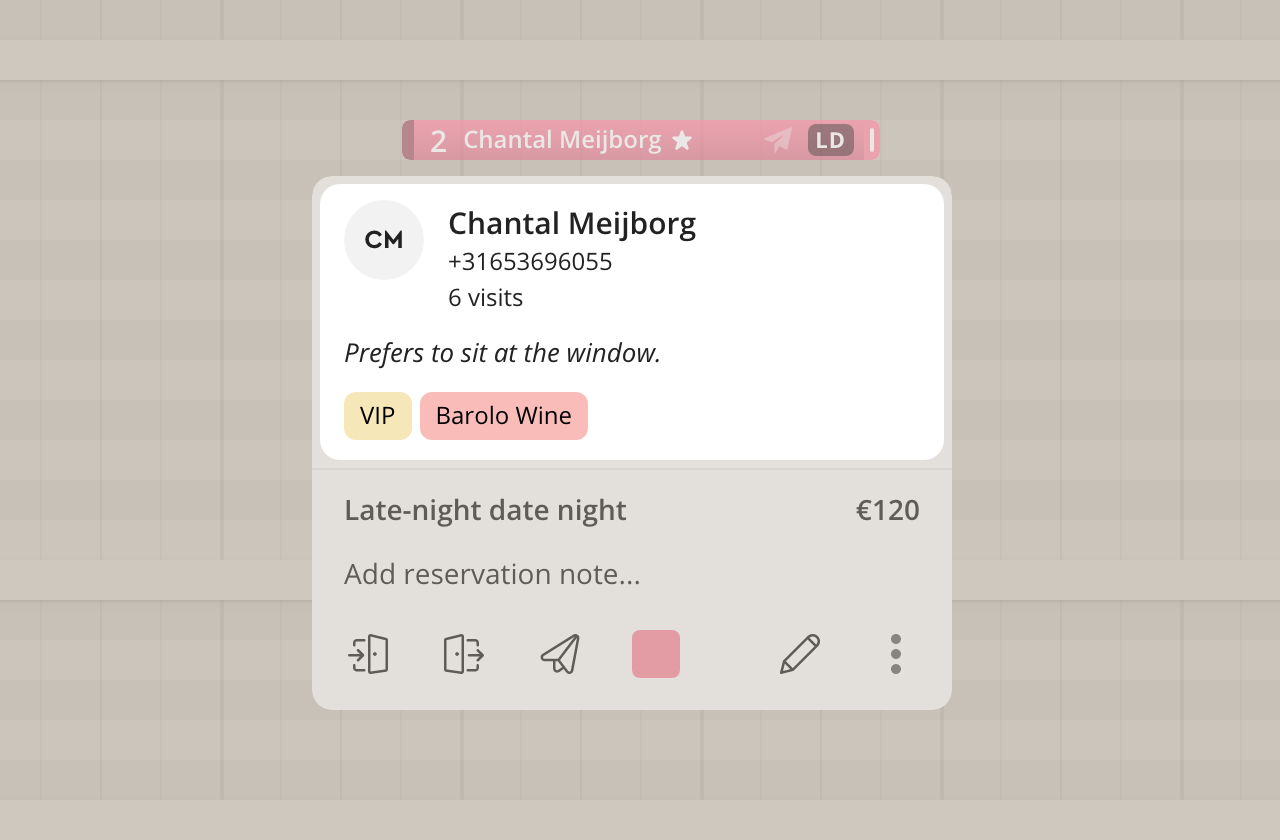Click the pencil edit reservation icon
Viewport: 1280px width, 840px height.
click(x=800, y=654)
